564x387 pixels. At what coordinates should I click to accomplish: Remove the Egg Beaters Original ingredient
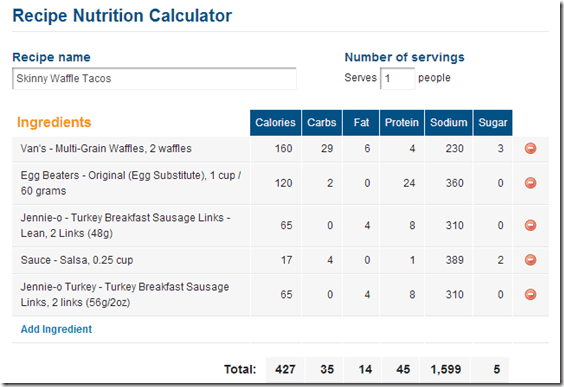tap(530, 183)
